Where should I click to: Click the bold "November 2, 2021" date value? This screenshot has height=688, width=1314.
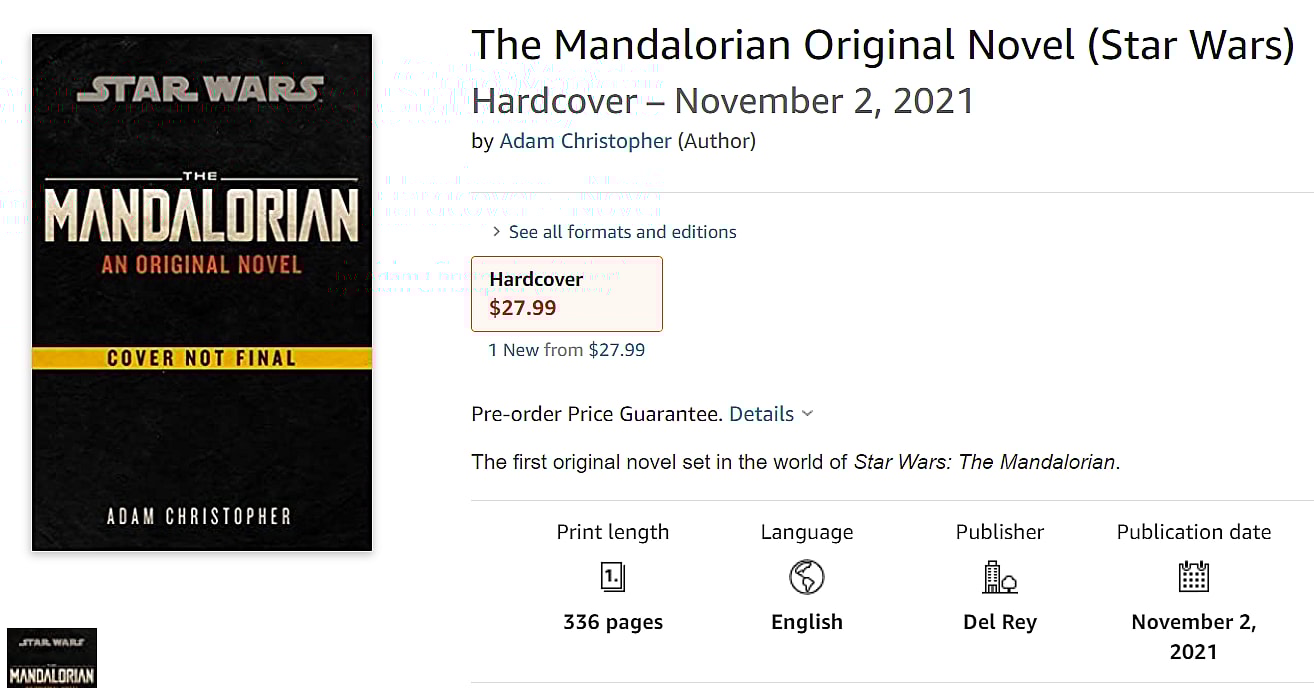[x=1193, y=637]
